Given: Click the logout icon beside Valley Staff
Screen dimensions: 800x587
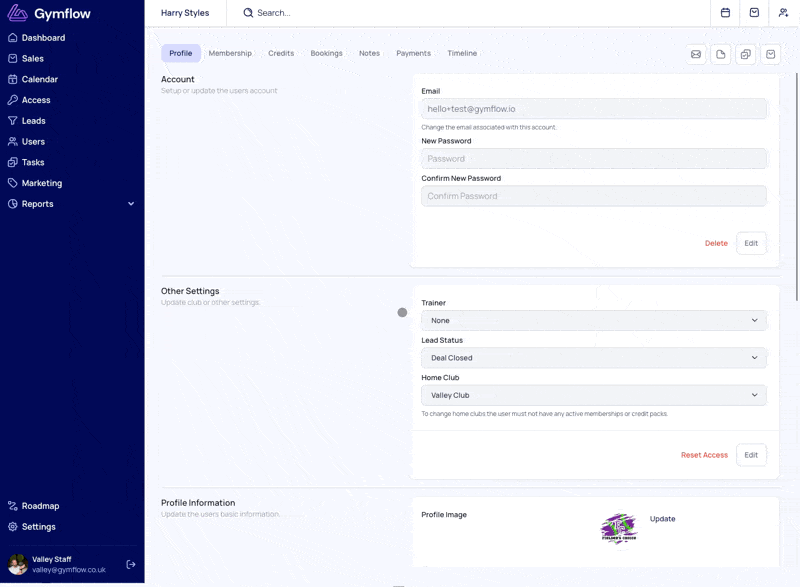Looking at the screenshot, I should coord(131,565).
